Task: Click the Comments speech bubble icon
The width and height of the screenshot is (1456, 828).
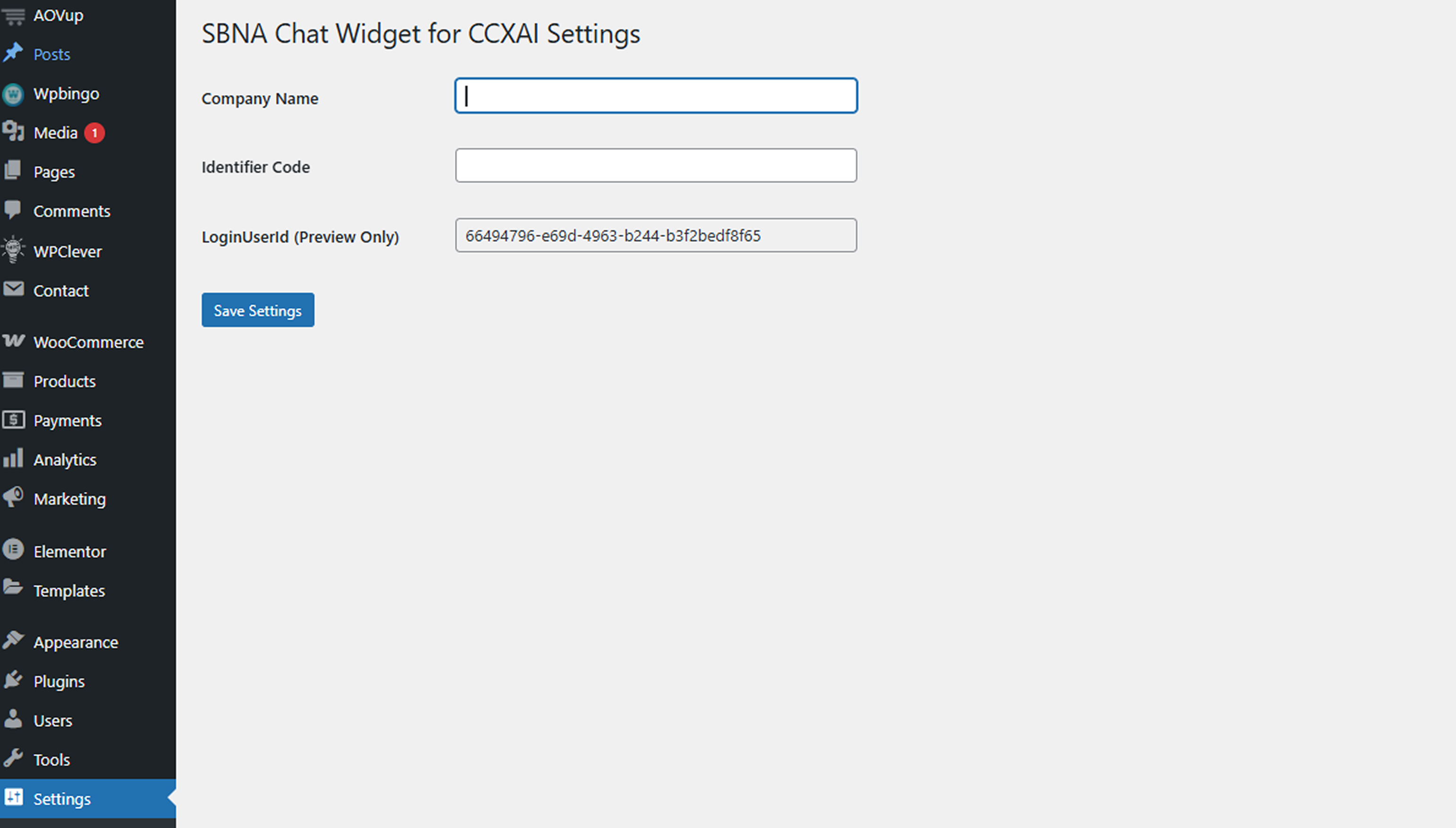Action: click(x=13, y=210)
